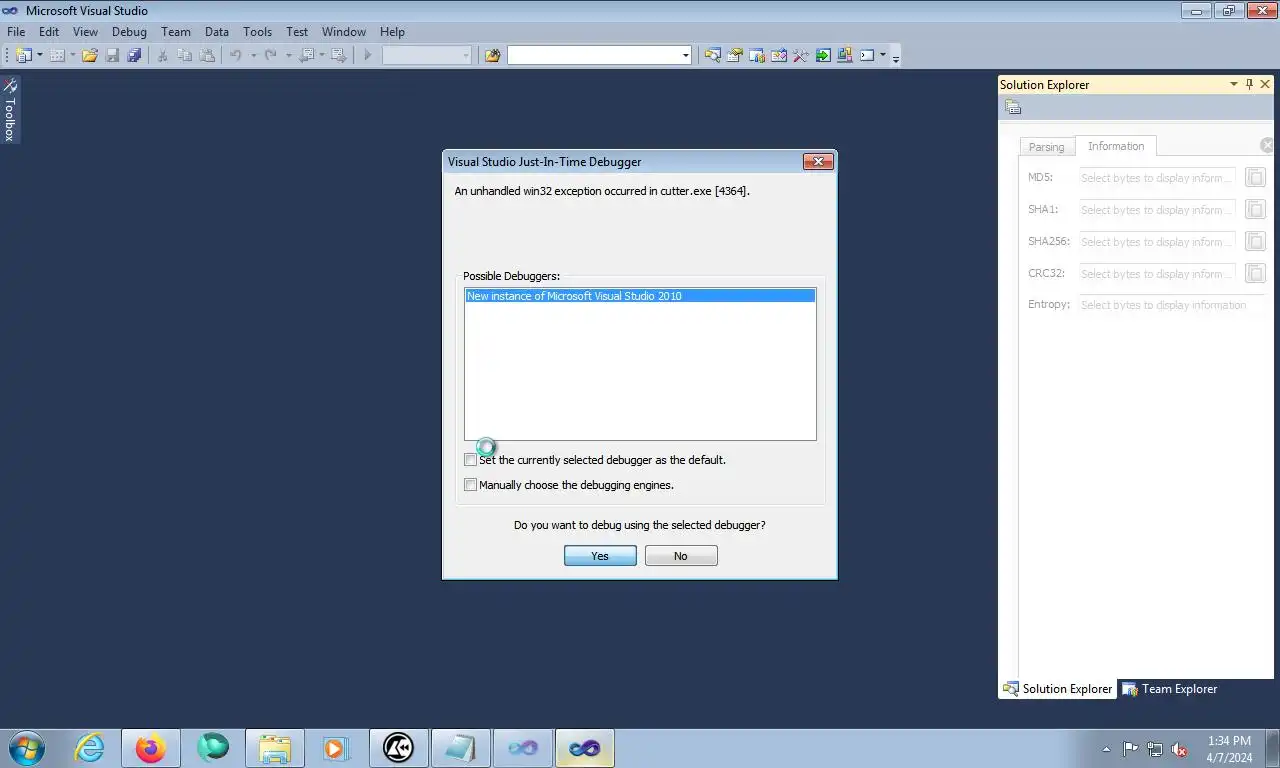Open the Toolbox wrench toolbar icon
The image size is (1280, 768).
(801, 56)
